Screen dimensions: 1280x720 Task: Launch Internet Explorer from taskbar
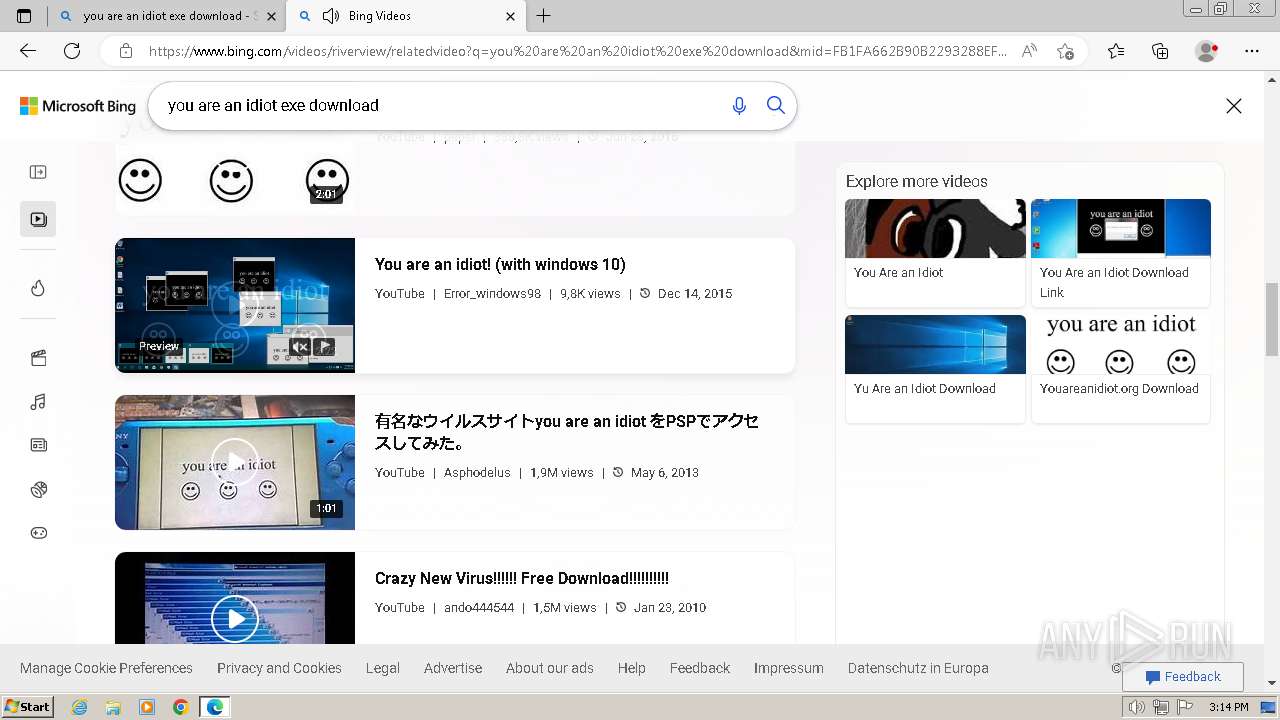pos(80,707)
